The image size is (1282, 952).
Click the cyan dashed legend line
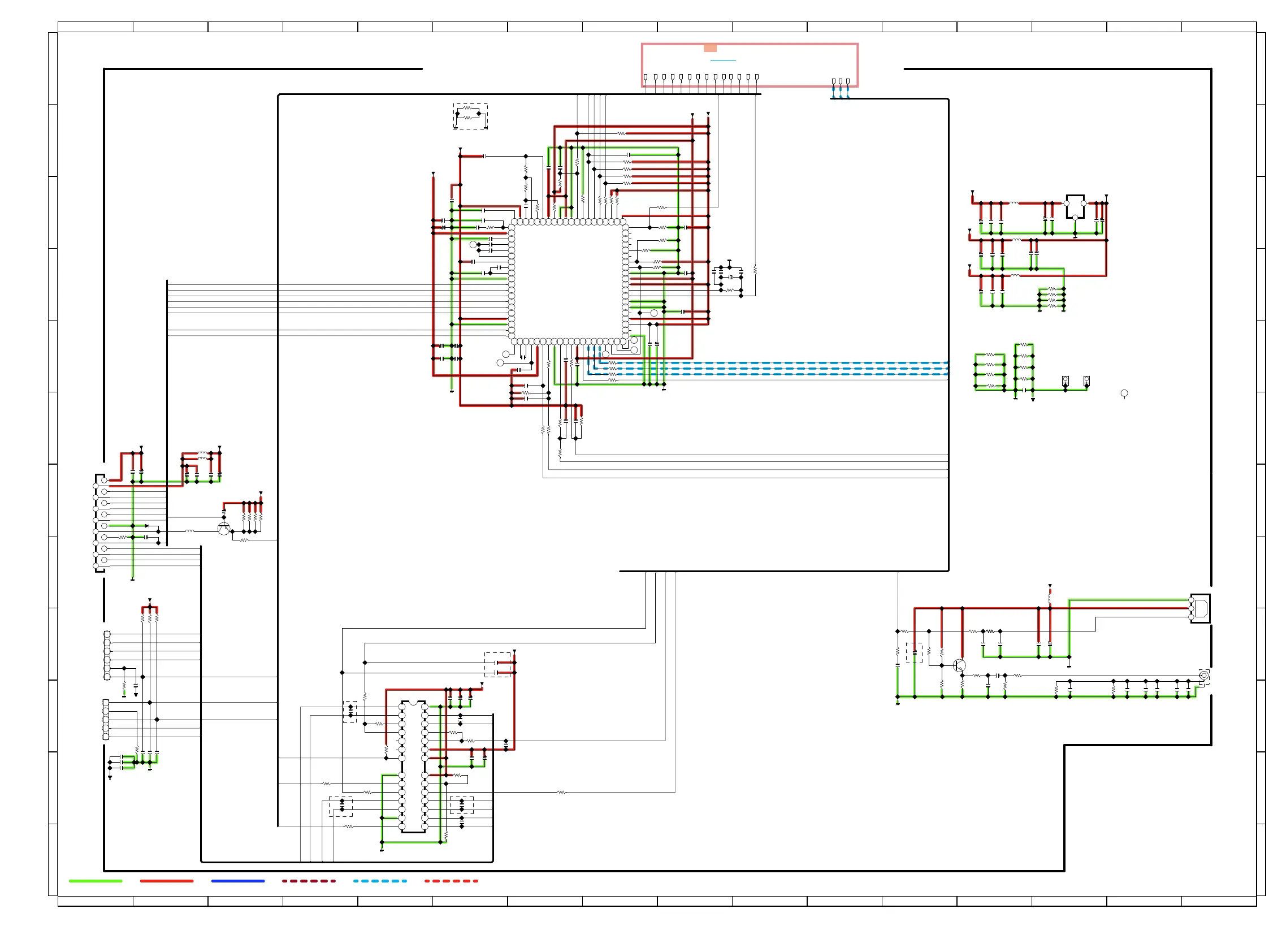380,881
